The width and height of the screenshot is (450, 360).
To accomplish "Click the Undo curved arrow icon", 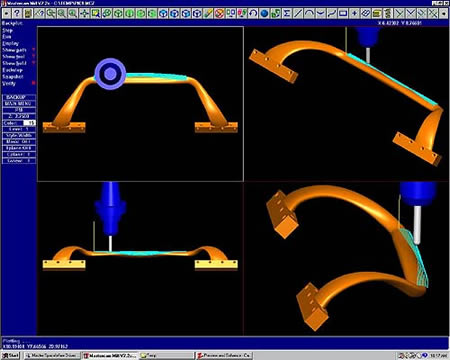I will click(253, 13).
